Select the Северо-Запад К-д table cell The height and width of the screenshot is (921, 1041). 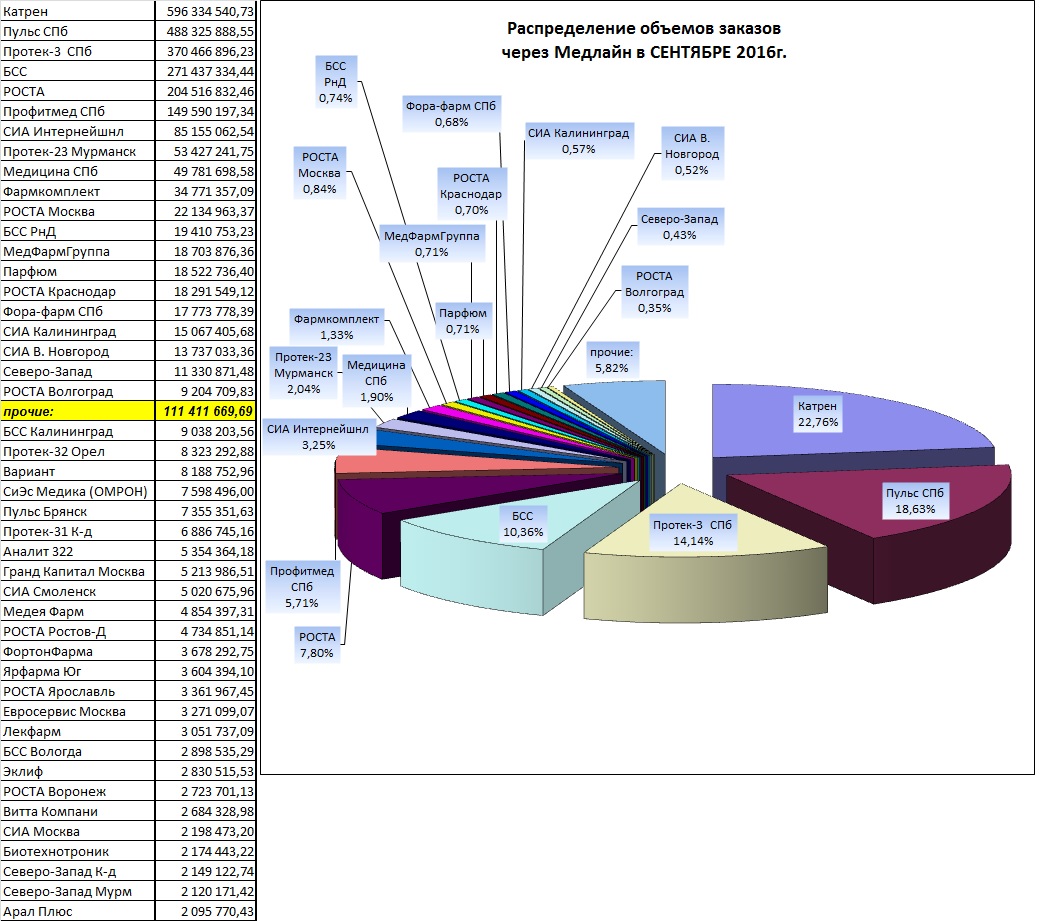[78, 871]
